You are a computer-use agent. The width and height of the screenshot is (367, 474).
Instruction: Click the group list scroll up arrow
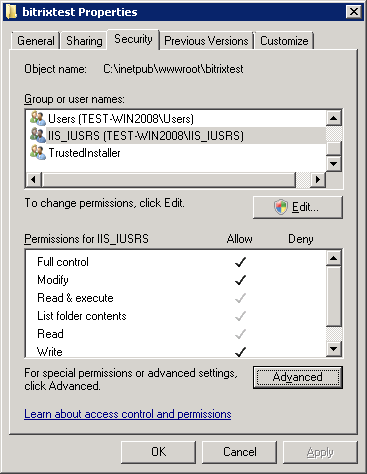333,118
